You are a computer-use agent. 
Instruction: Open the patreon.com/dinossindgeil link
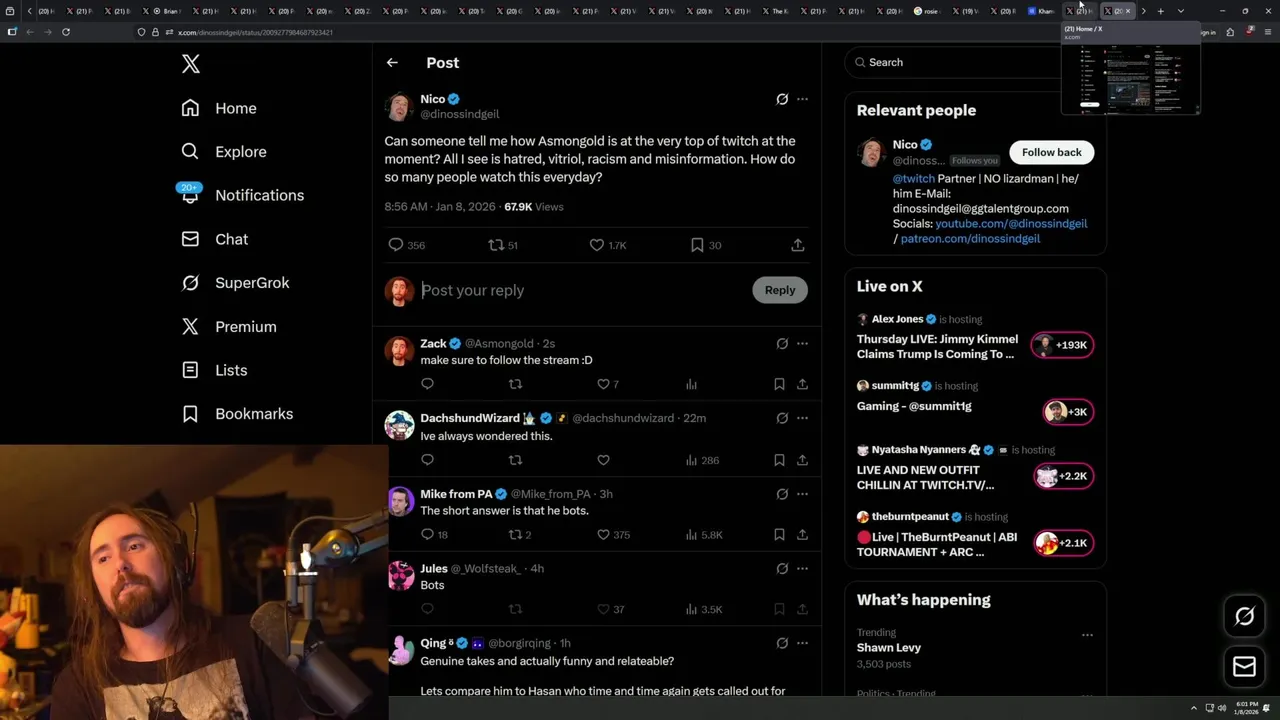(970, 239)
